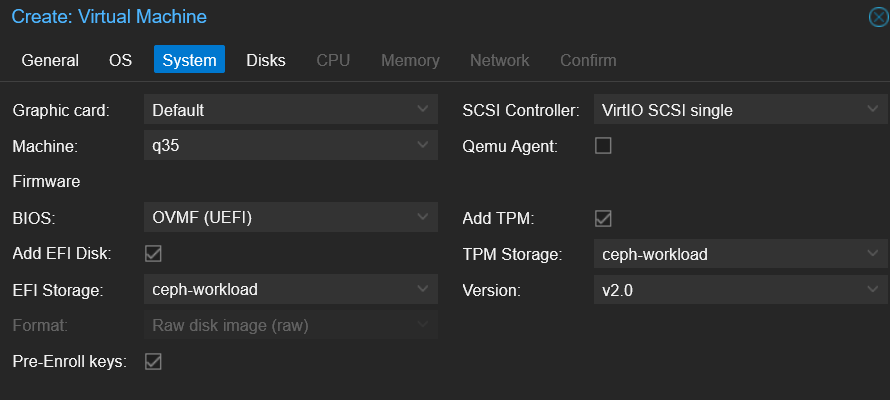Go to the Disks tab
The height and width of the screenshot is (400, 890).
click(266, 60)
